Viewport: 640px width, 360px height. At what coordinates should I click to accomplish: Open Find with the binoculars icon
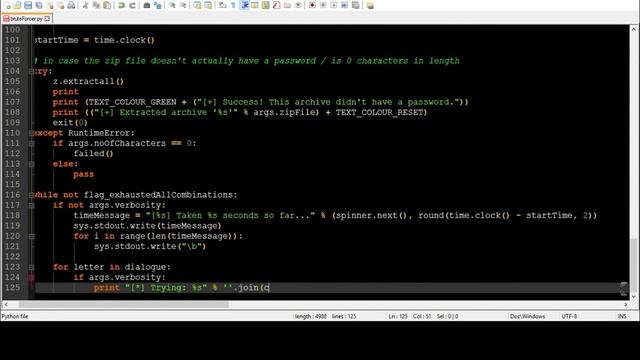147,5
